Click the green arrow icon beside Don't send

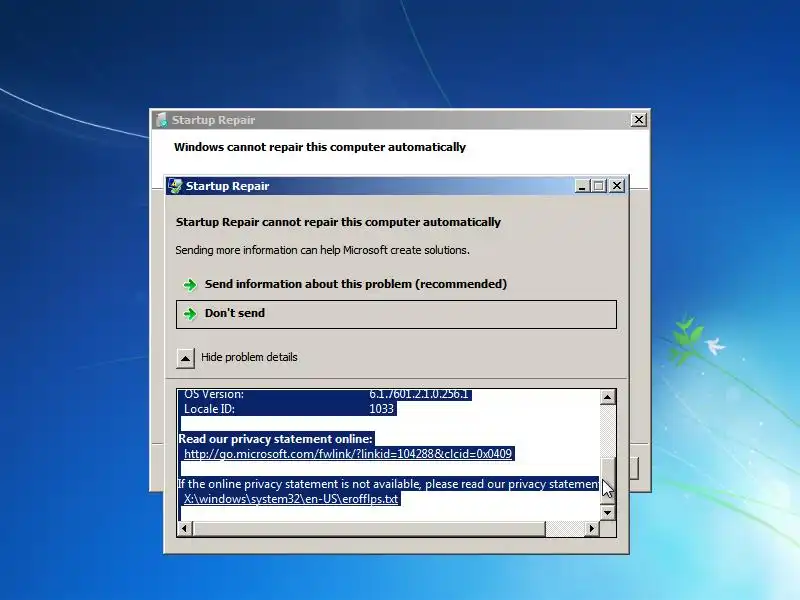tap(190, 313)
